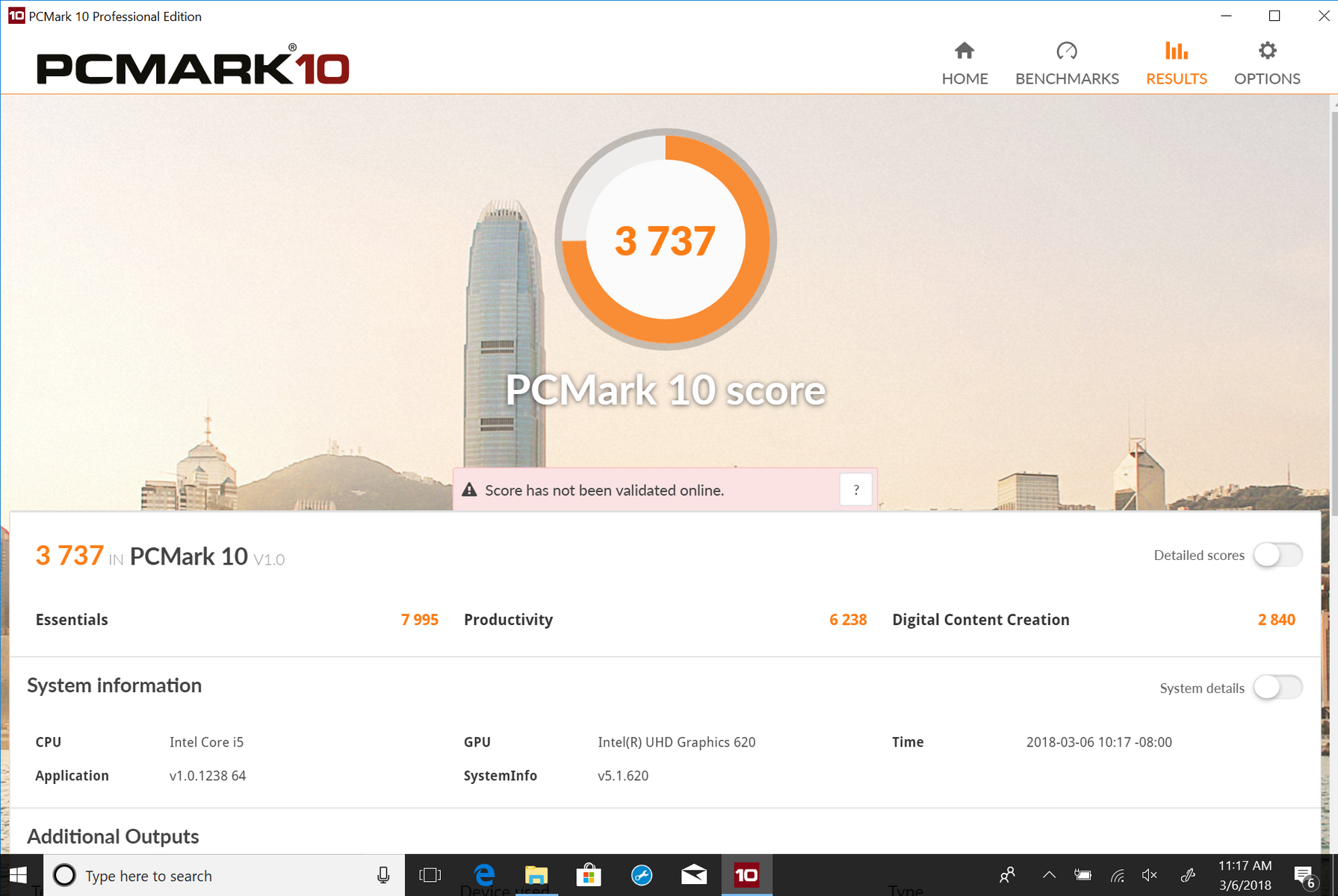
Task: Click the pen Windows Ink icon
Action: (x=1188, y=875)
